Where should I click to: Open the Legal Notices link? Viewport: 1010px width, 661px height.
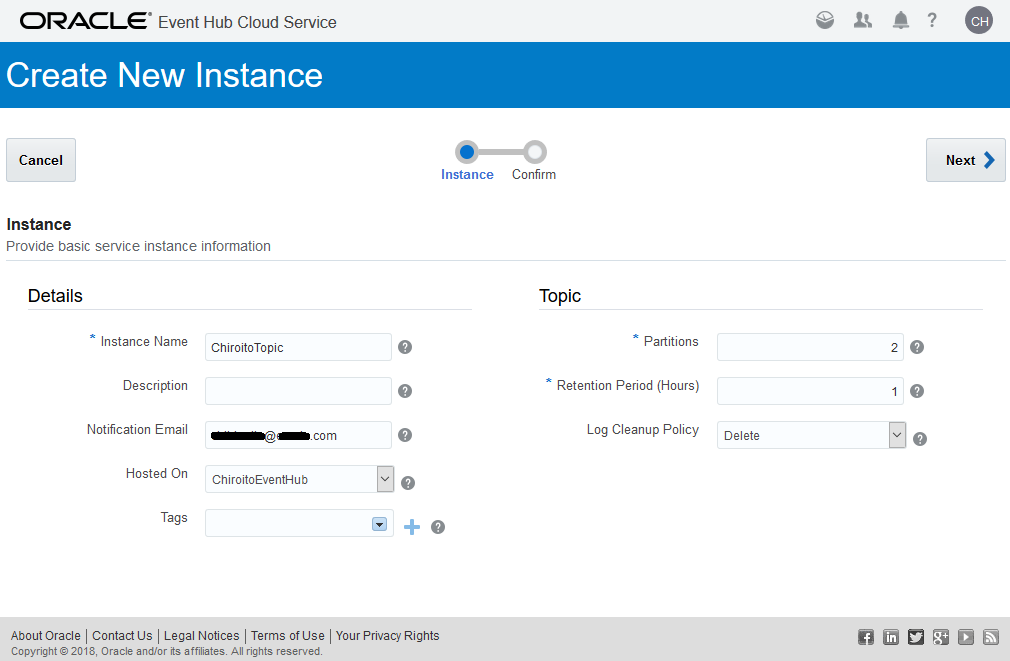pos(202,635)
